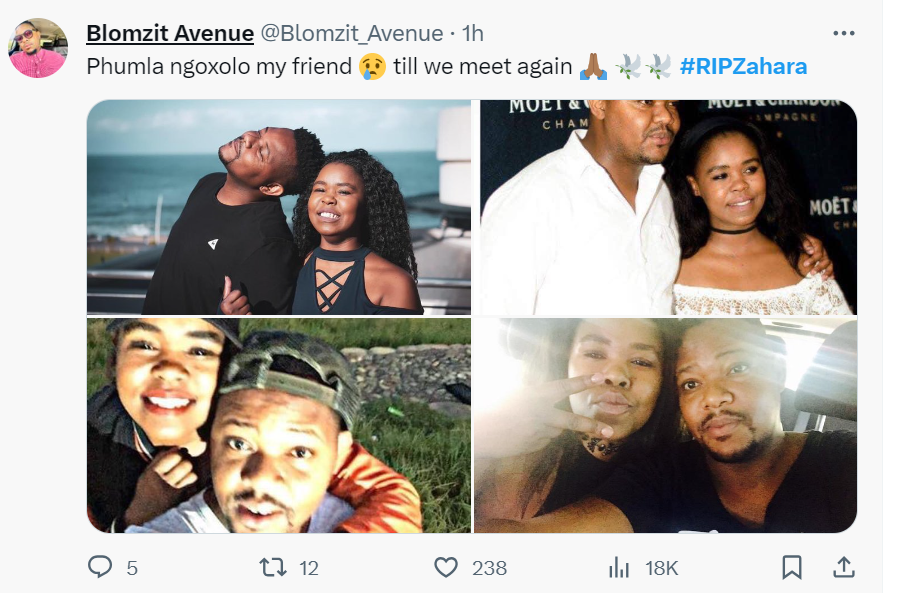This screenshot has width=914, height=593.
Task: Open view analytics bar chart icon
Action: coord(620,568)
